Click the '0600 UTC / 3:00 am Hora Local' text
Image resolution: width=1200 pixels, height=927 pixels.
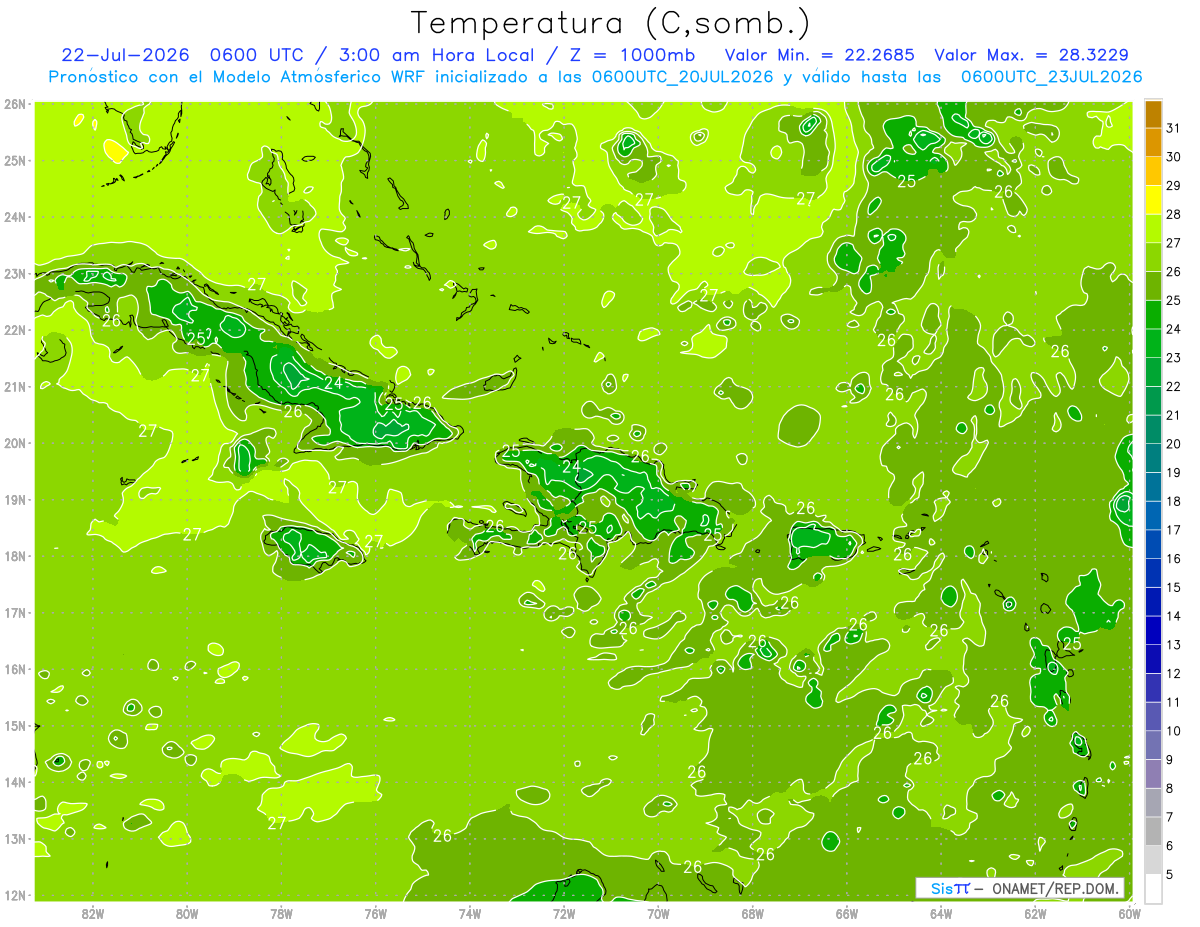pyautogui.click(x=379, y=55)
